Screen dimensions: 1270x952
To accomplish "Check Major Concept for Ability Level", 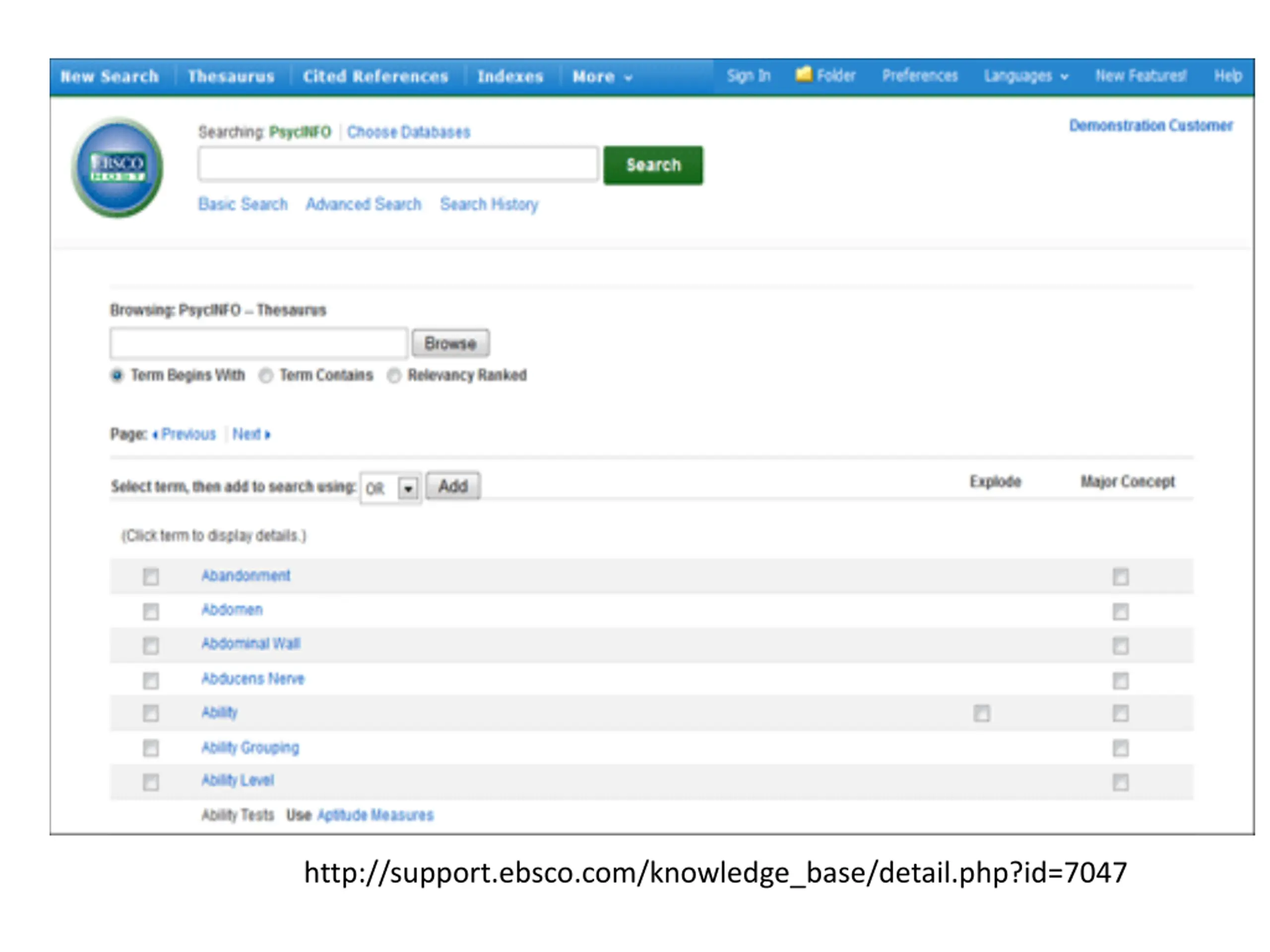I will pyautogui.click(x=1121, y=782).
